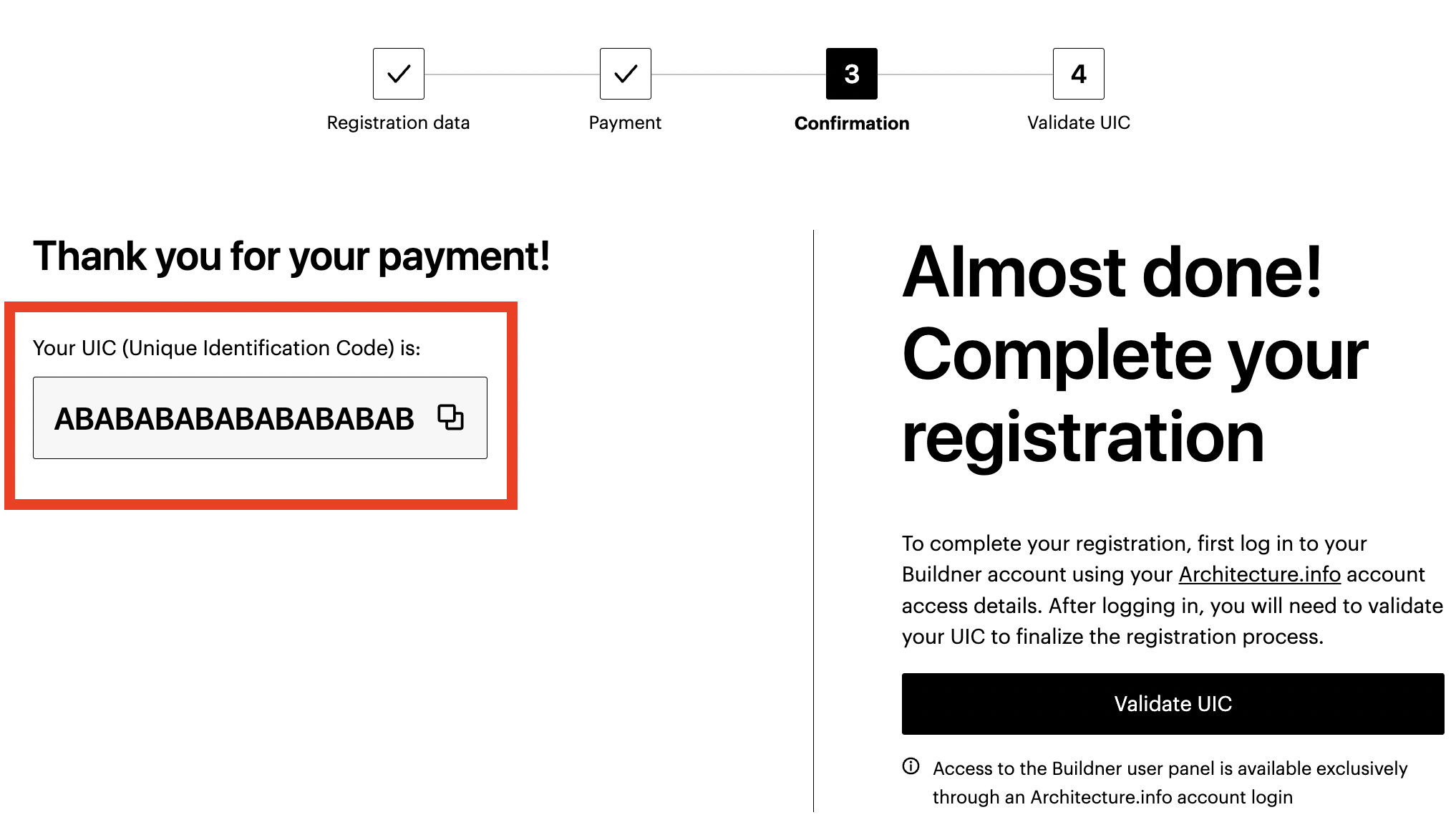This screenshot has height=825, width=1456.
Task: Open the Architecture.info link
Action: (x=1259, y=574)
